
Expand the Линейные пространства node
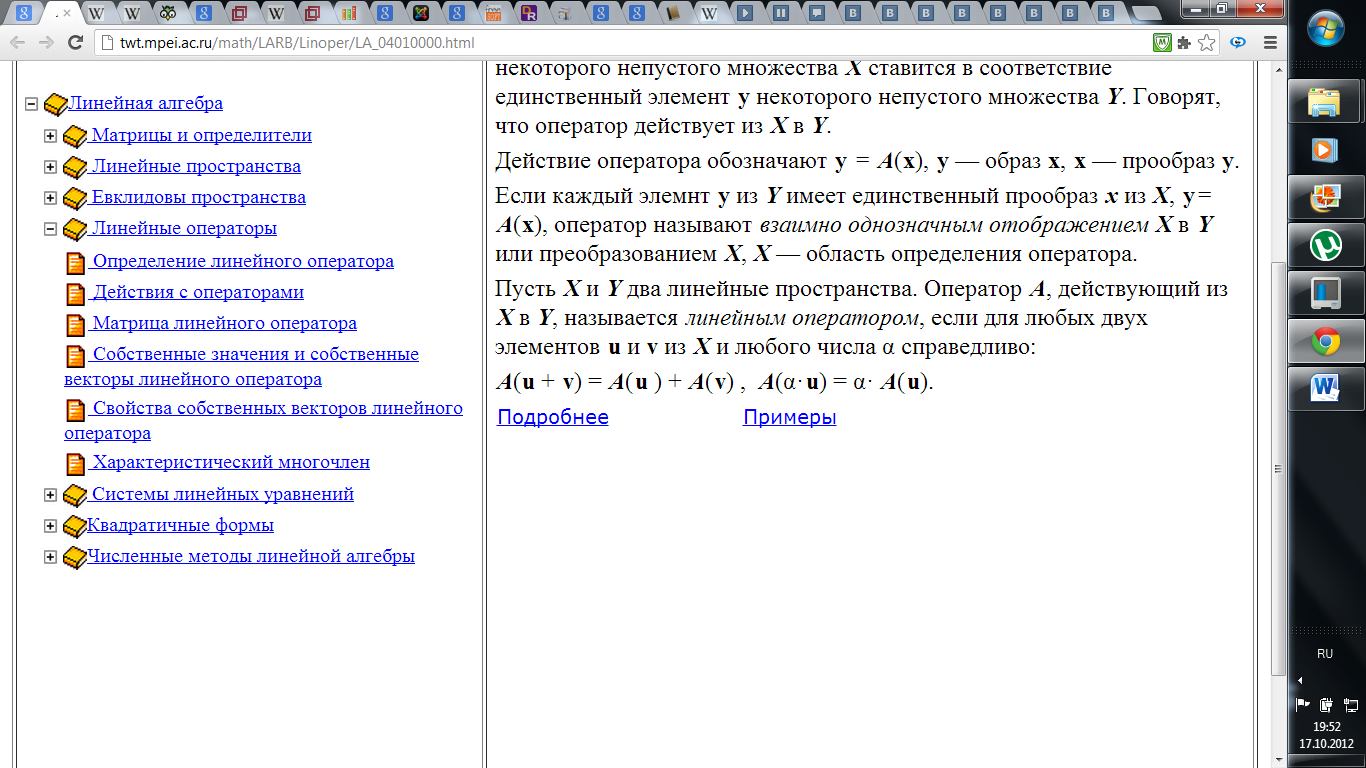click(x=50, y=167)
